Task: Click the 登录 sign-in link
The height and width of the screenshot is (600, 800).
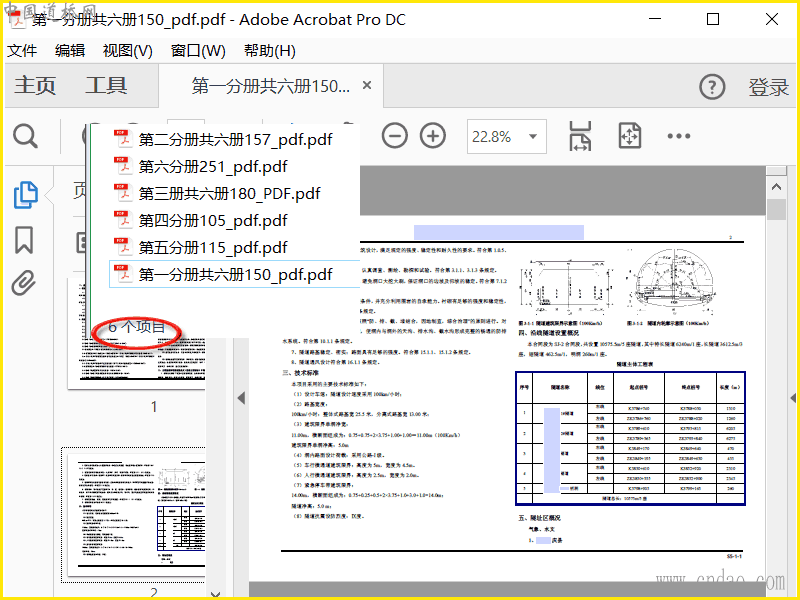Action: pos(768,87)
